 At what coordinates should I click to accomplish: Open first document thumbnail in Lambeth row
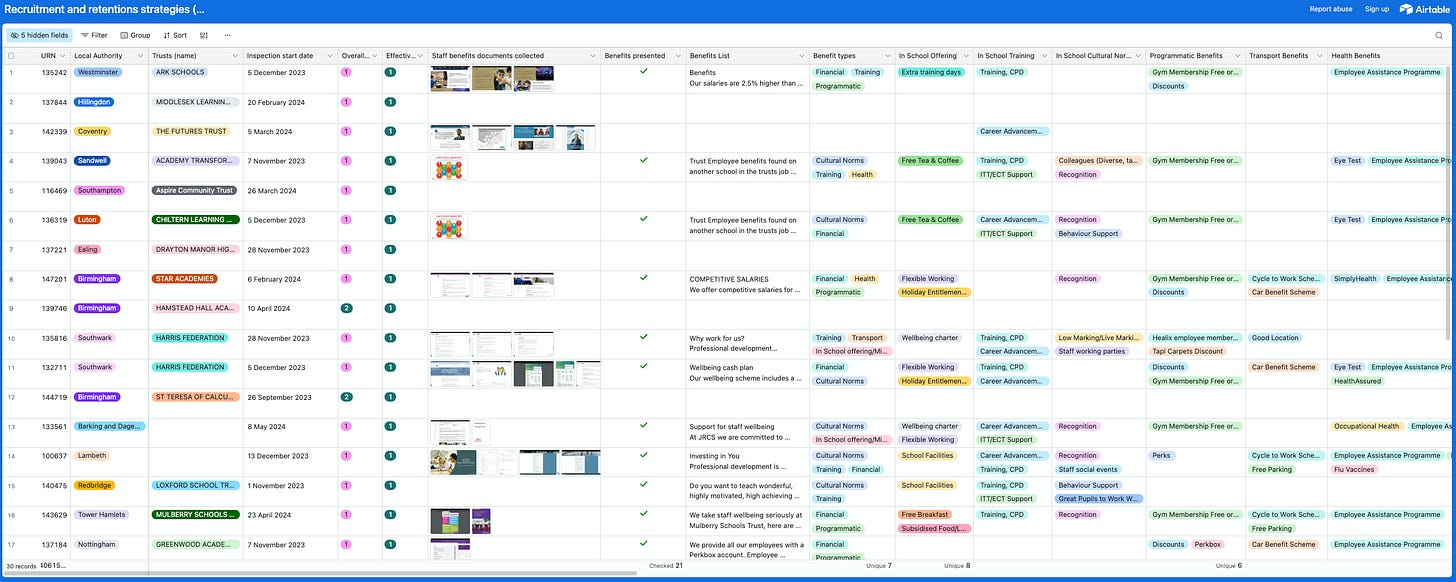[452, 462]
